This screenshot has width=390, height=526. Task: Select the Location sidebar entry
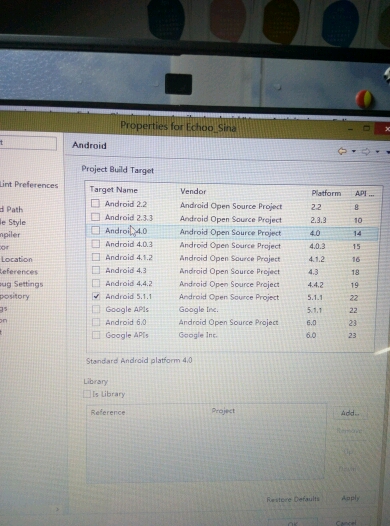pos(16,259)
